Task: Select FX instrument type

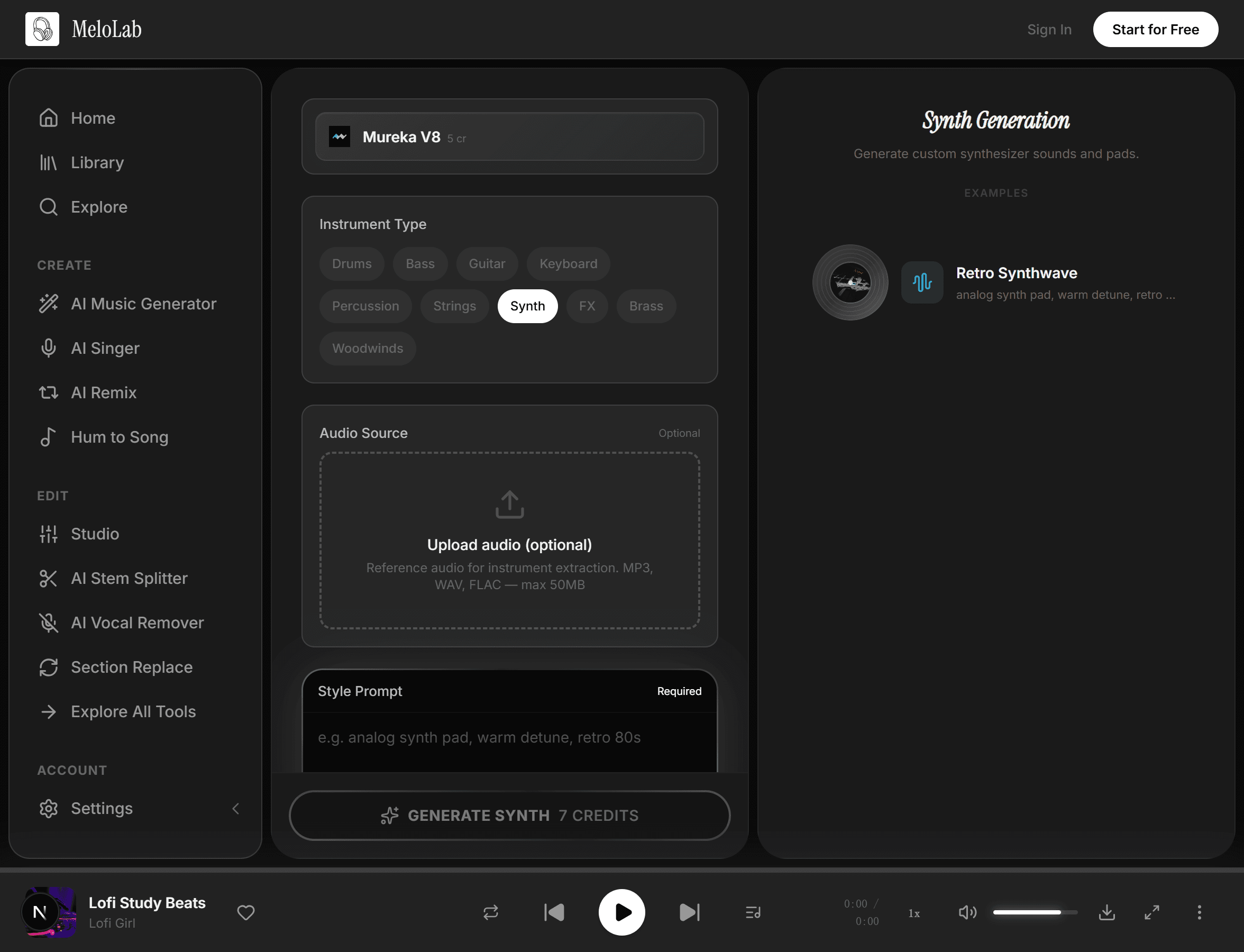Action: (587, 306)
